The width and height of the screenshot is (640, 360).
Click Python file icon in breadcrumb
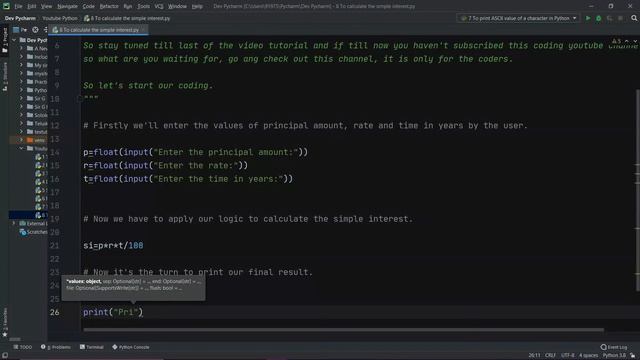pyautogui.click(x=87, y=18)
